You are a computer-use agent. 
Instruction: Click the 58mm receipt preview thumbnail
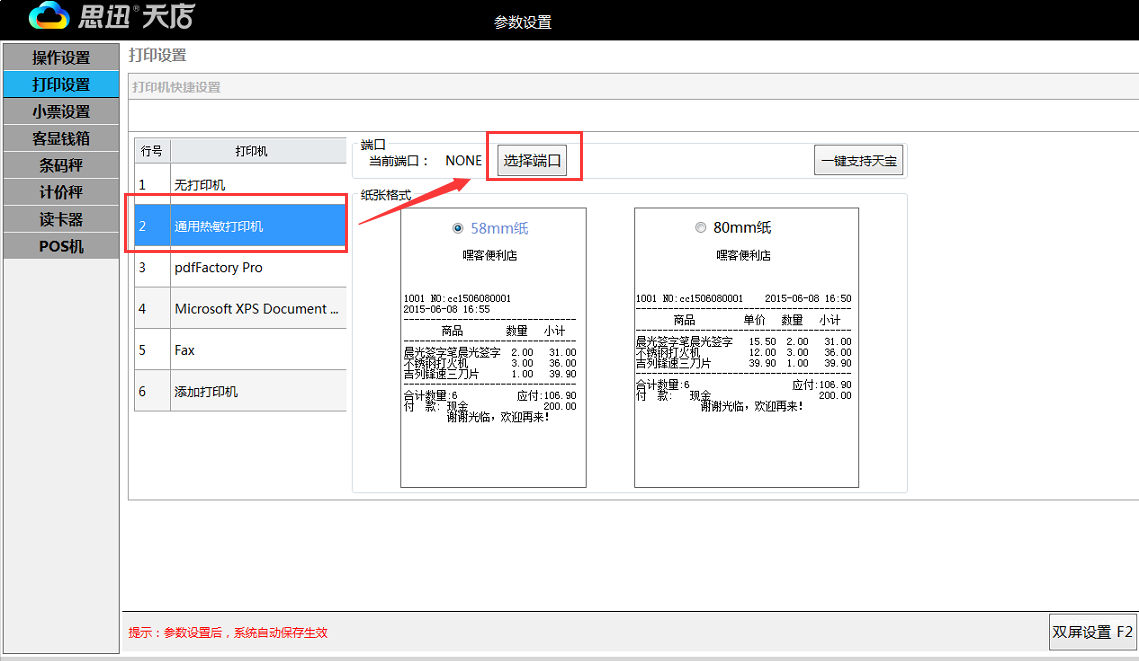[493, 347]
